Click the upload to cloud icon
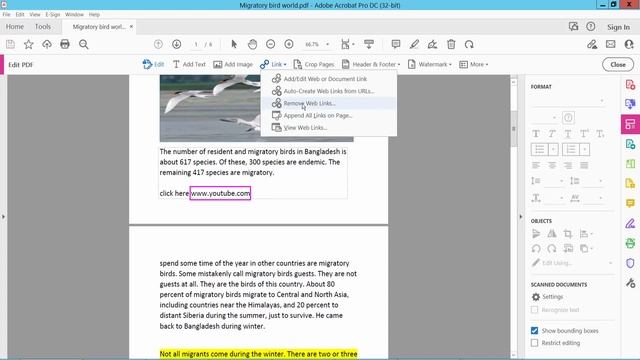Screen dimensions: 640x360 47,44
